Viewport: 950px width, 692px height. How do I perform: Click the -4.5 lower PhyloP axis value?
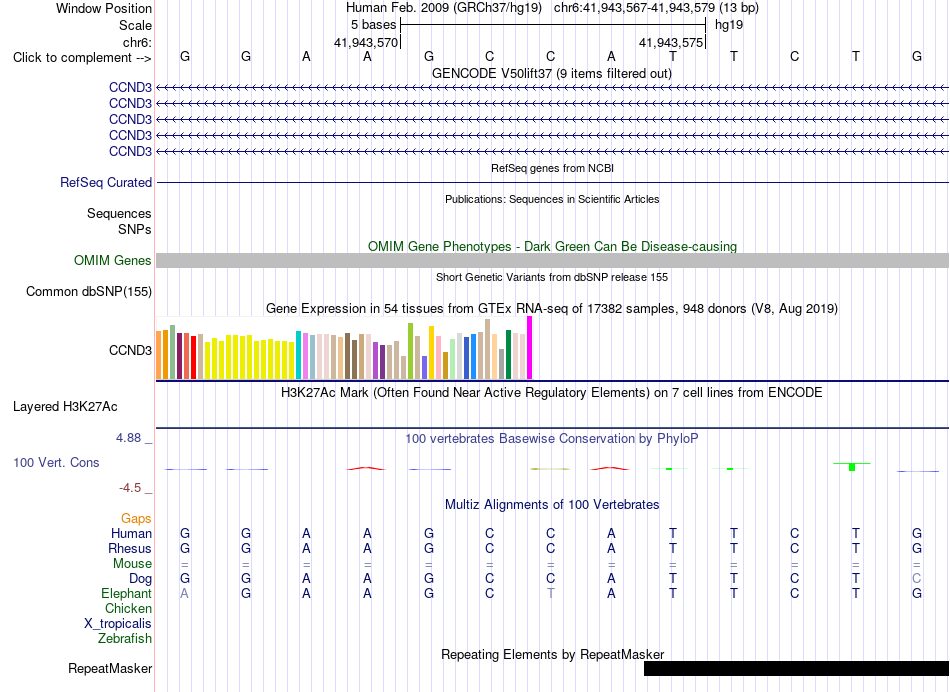(130, 488)
